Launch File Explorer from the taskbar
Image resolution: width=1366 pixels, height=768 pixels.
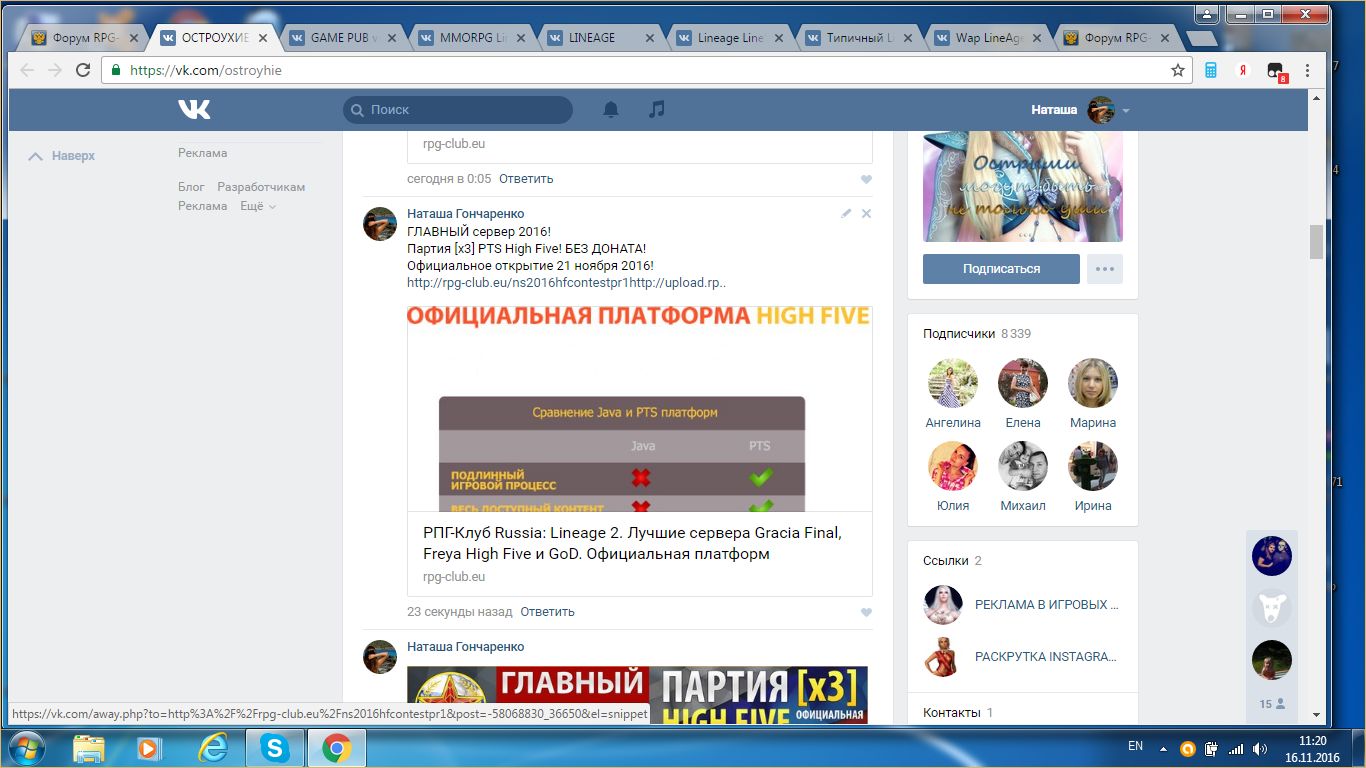click(89, 747)
